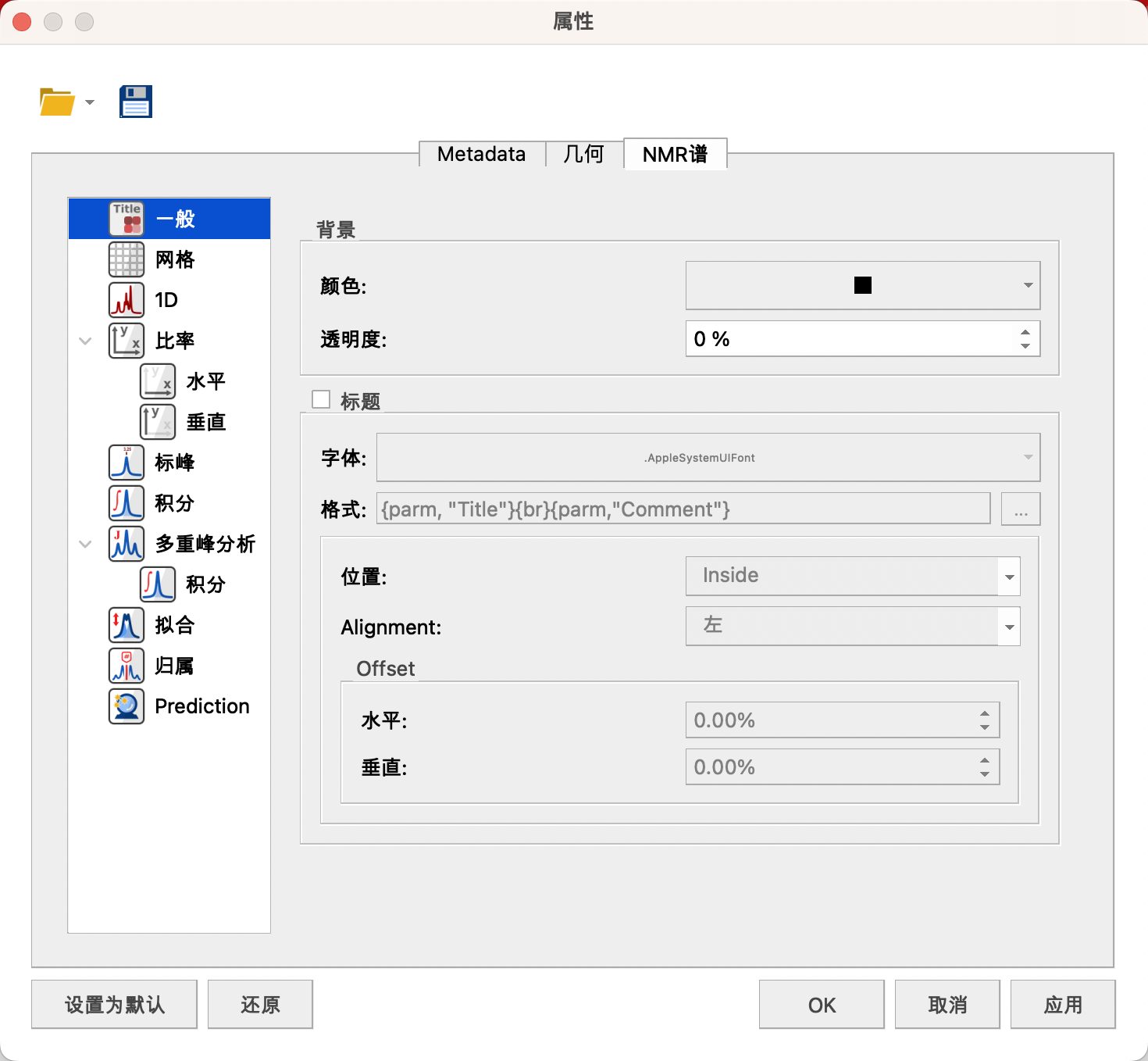This screenshot has width=1148, height=1061.
Task: Select the 标峰 peak picking icon
Action: pos(127,463)
